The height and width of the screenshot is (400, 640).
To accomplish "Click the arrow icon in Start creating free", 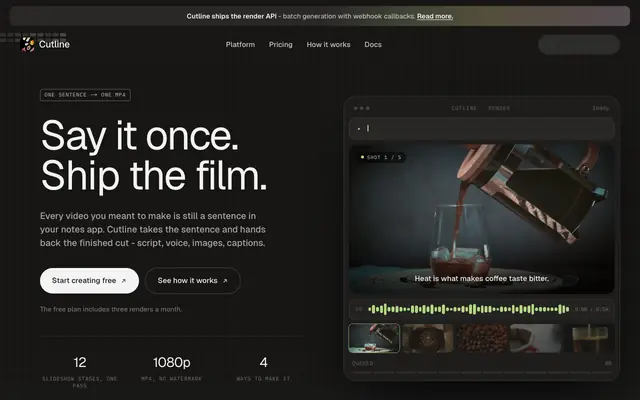I will point(124,281).
